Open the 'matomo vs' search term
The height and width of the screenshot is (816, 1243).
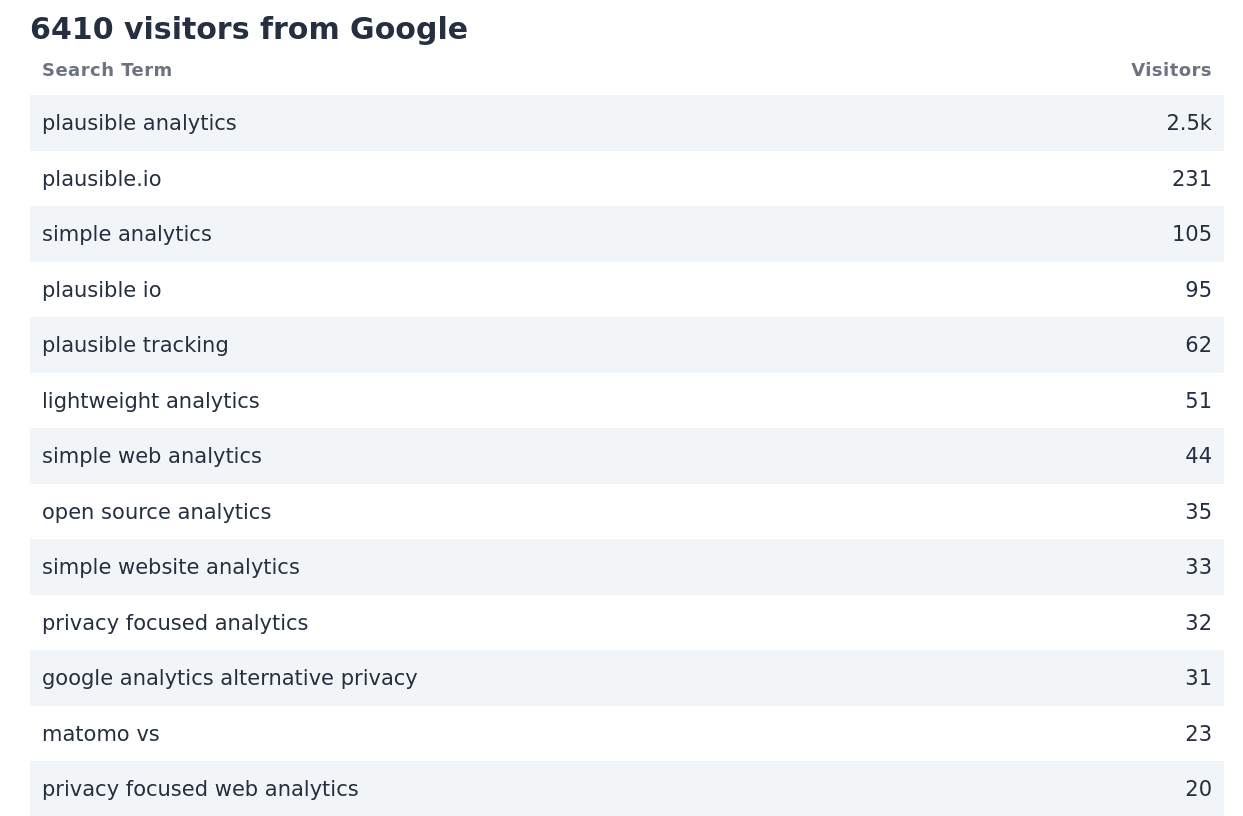100,733
